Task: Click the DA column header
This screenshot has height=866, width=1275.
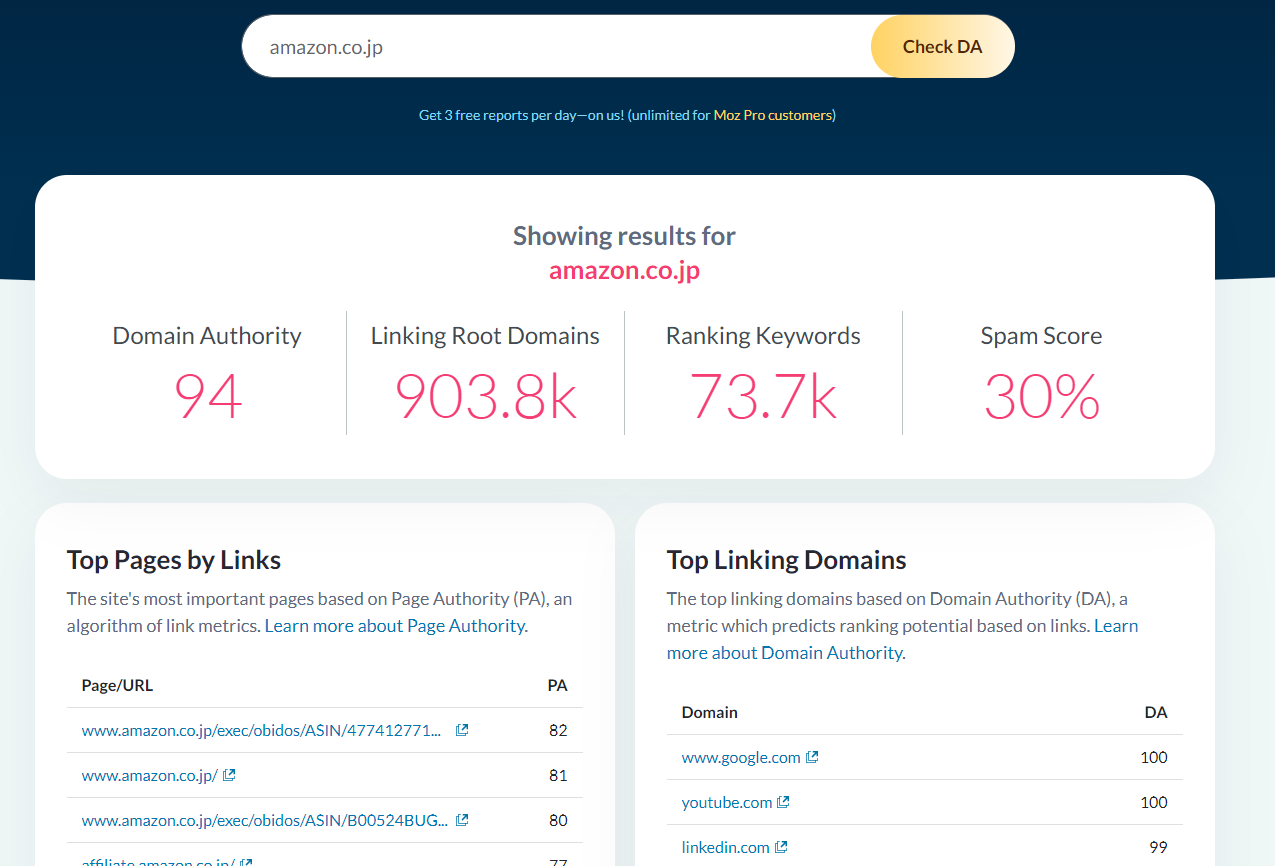Action: pyautogui.click(x=1156, y=712)
